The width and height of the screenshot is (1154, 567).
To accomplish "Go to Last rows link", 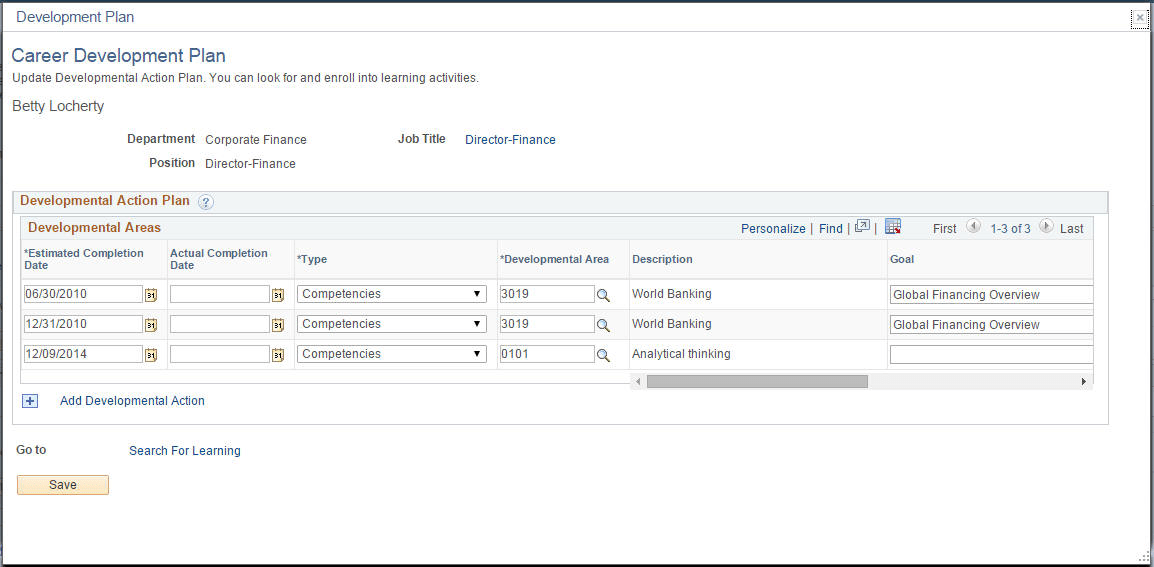I will (1072, 229).
